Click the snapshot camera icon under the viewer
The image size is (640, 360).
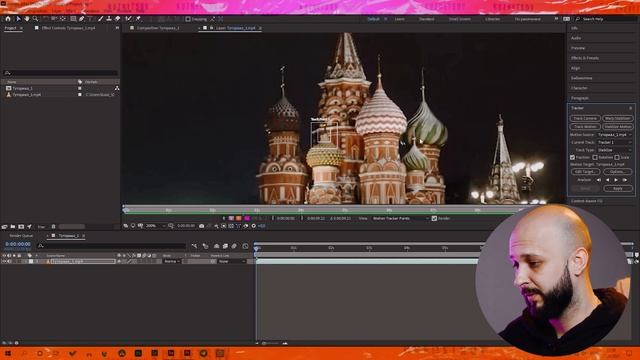201,226
